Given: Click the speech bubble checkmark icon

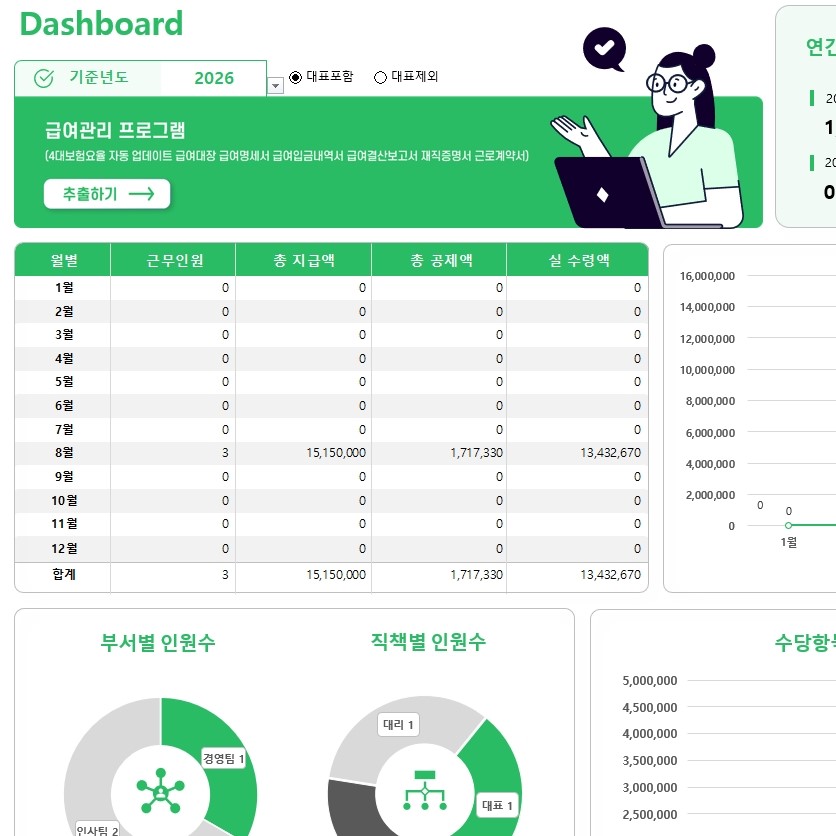Looking at the screenshot, I should [x=604, y=49].
